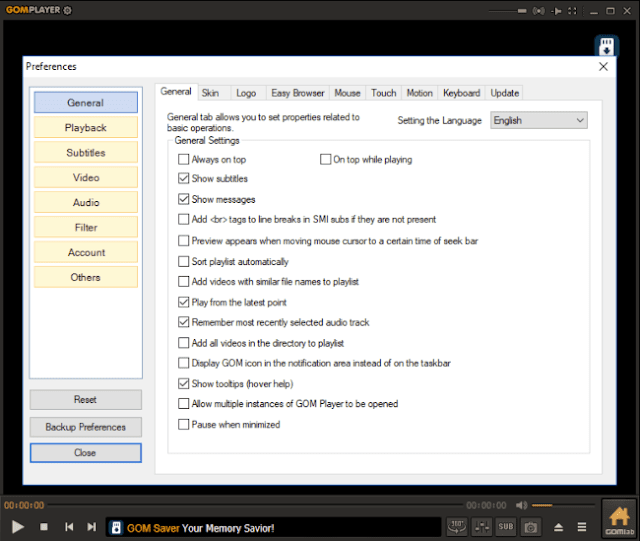
Task: Enable Add br tags to SMI subs
Action: [x=184, y=219]
